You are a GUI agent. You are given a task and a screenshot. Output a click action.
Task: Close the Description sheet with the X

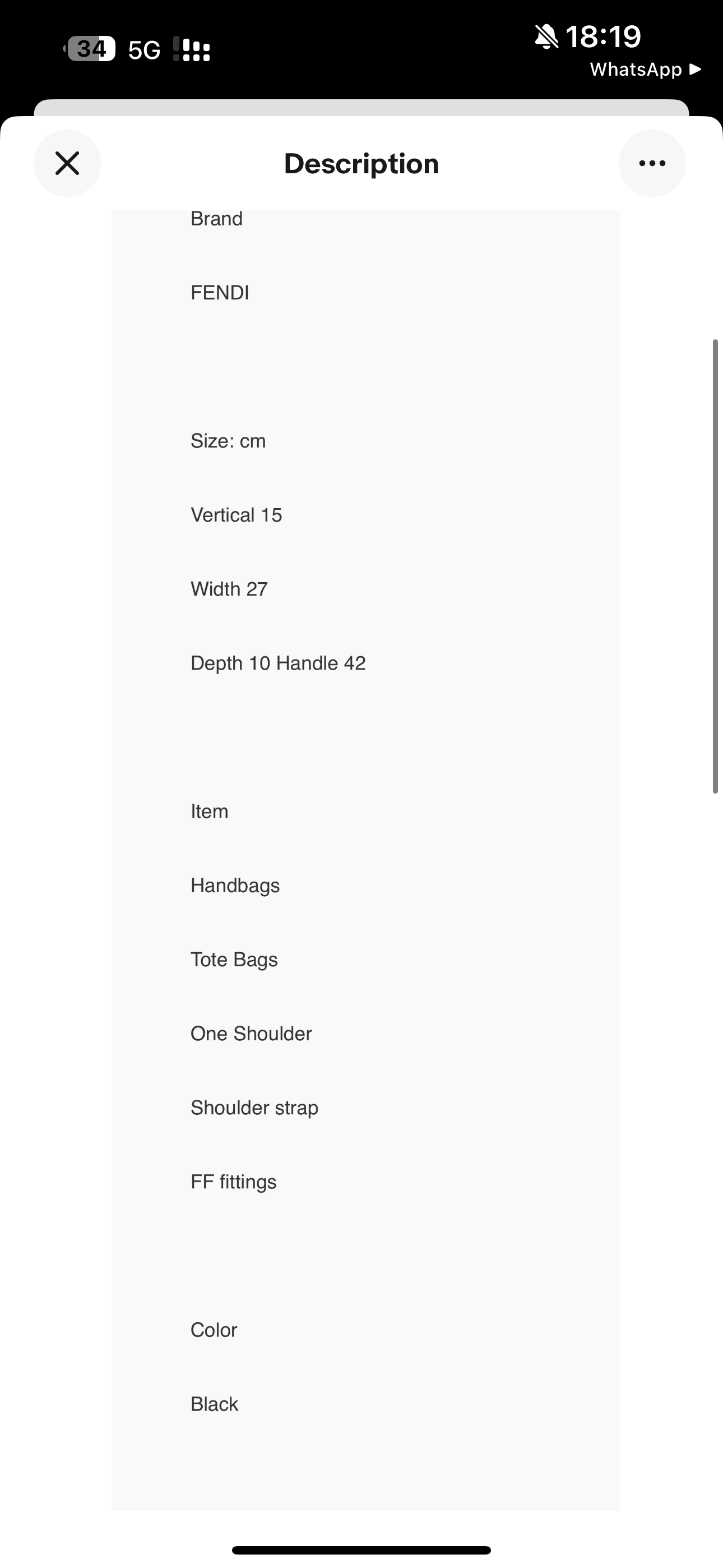pos(67,163)
